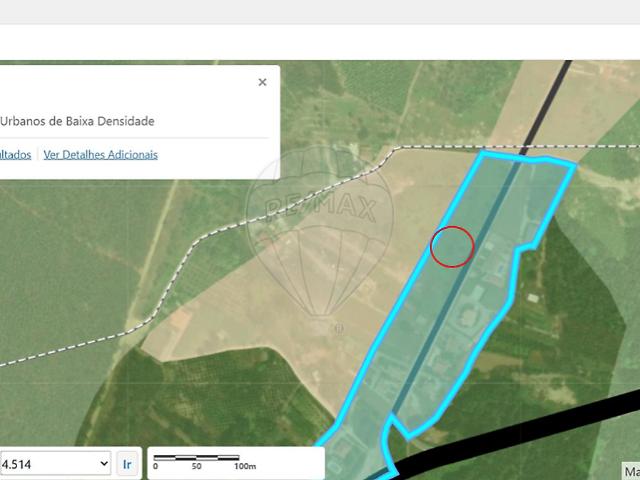Screen dimensions: 640x480
Task: Click the popup text Urbanos de Baixa Densidade
Action: (78, 121)
